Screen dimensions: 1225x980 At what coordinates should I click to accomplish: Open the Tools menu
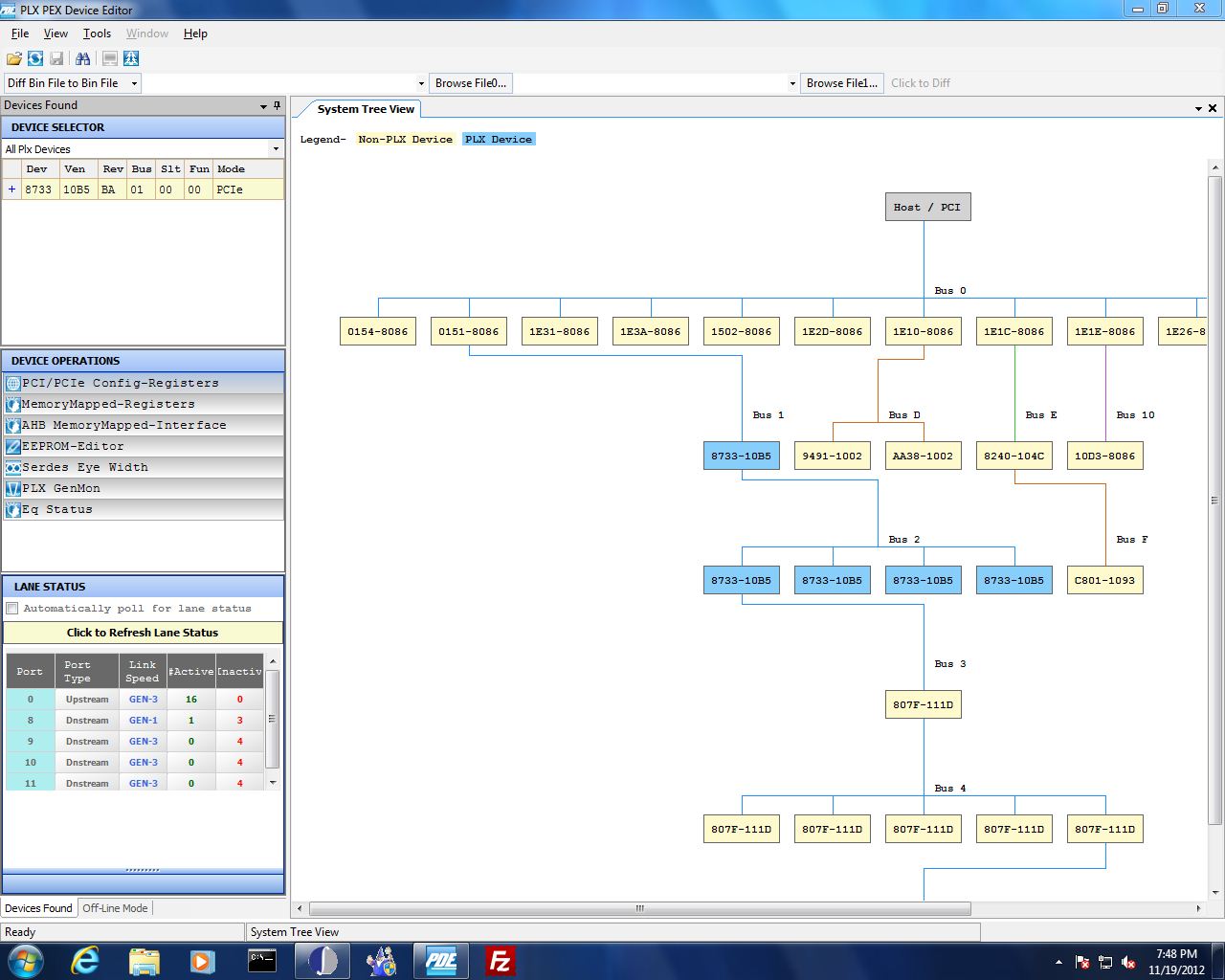coord(97,33)
